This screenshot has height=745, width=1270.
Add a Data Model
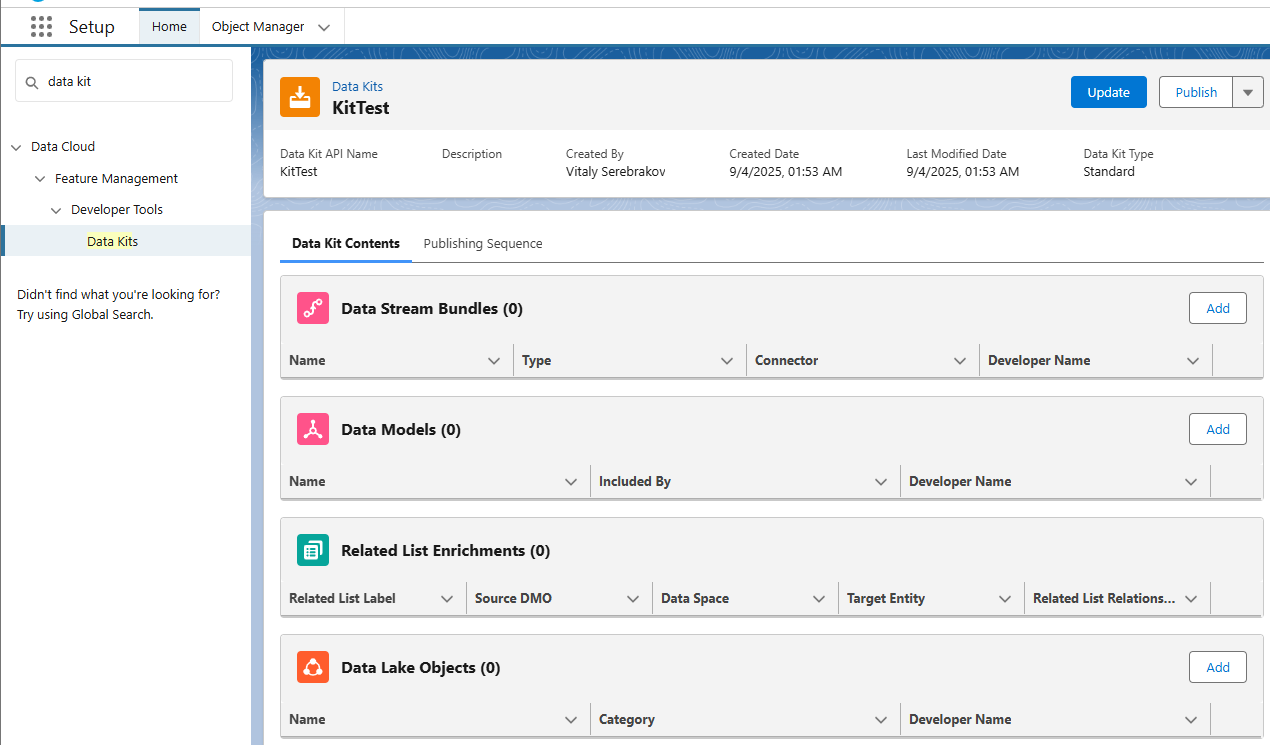coord(1218,429)
